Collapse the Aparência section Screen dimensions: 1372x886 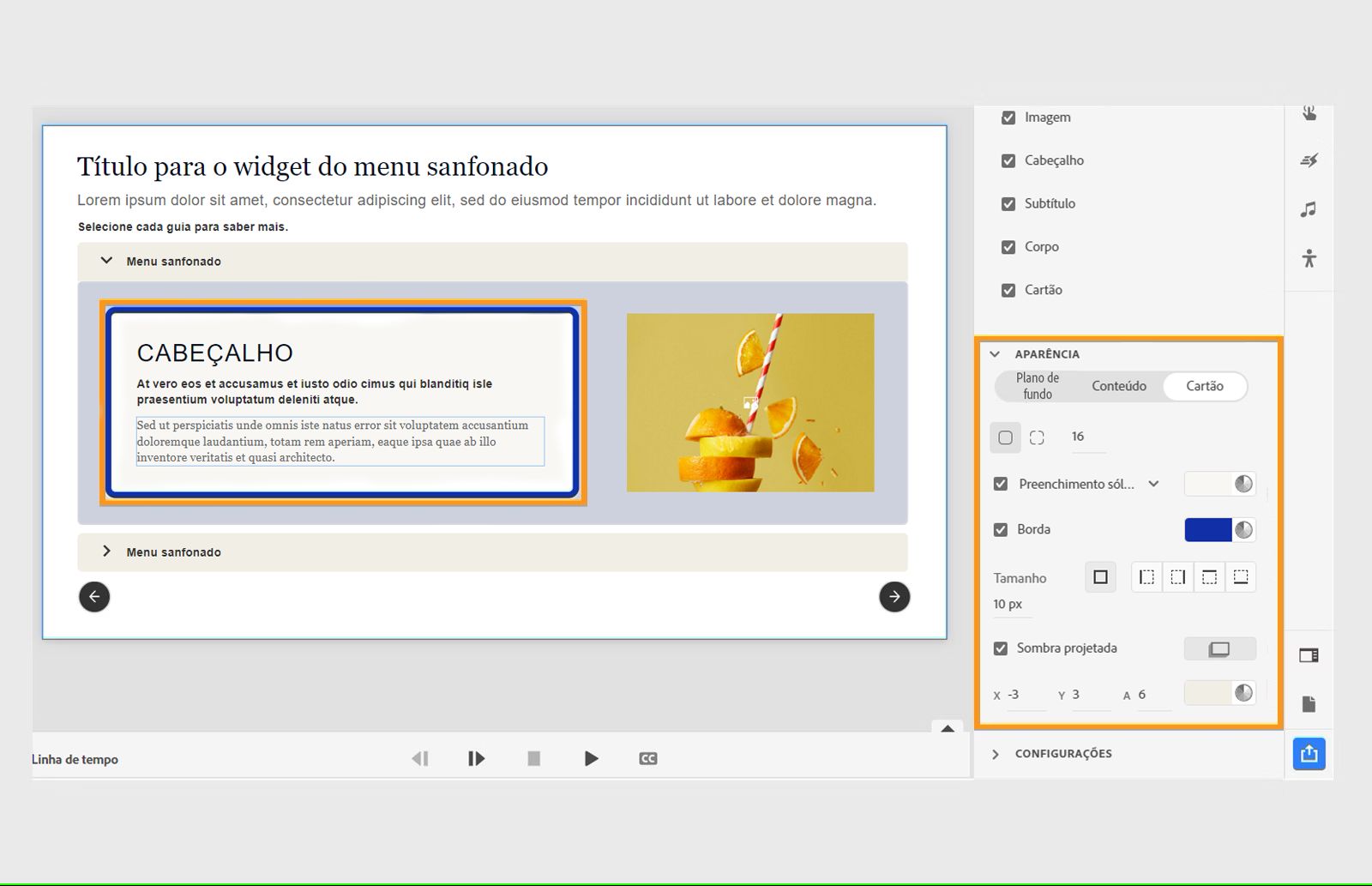(996, 353)
